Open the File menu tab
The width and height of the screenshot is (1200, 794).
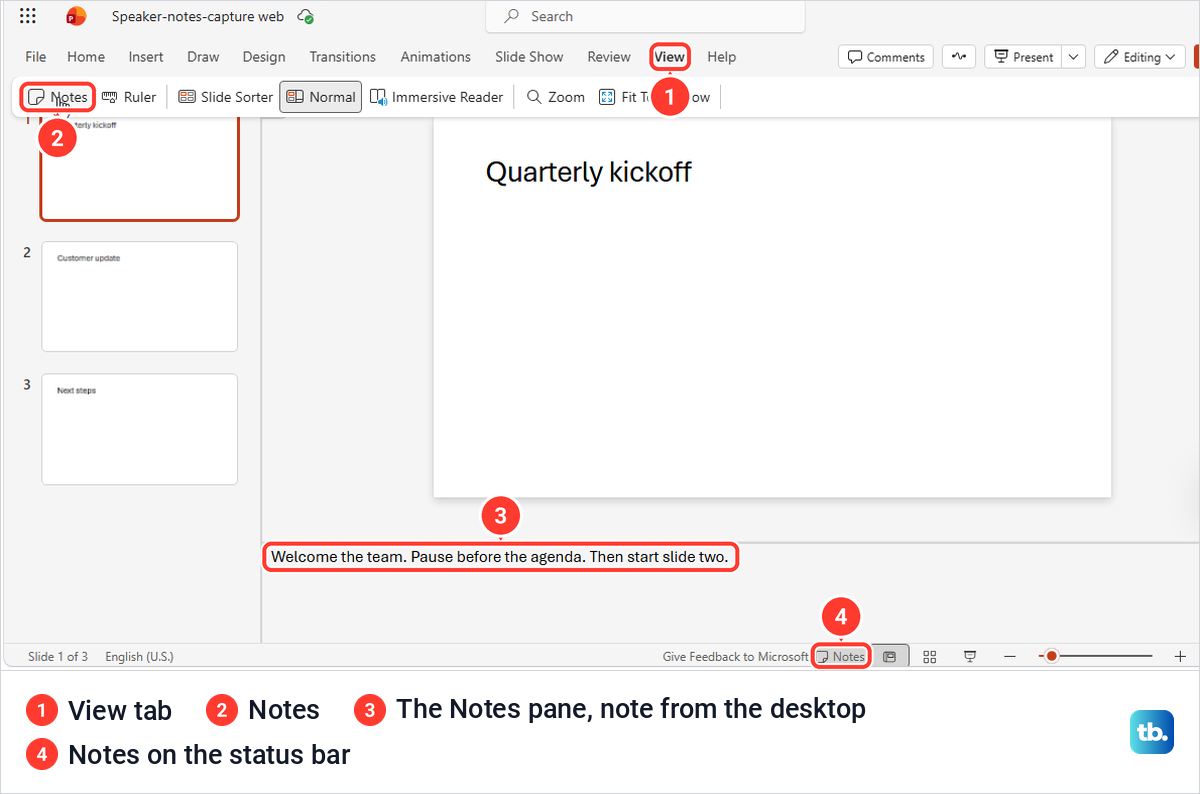click(36, 57)
